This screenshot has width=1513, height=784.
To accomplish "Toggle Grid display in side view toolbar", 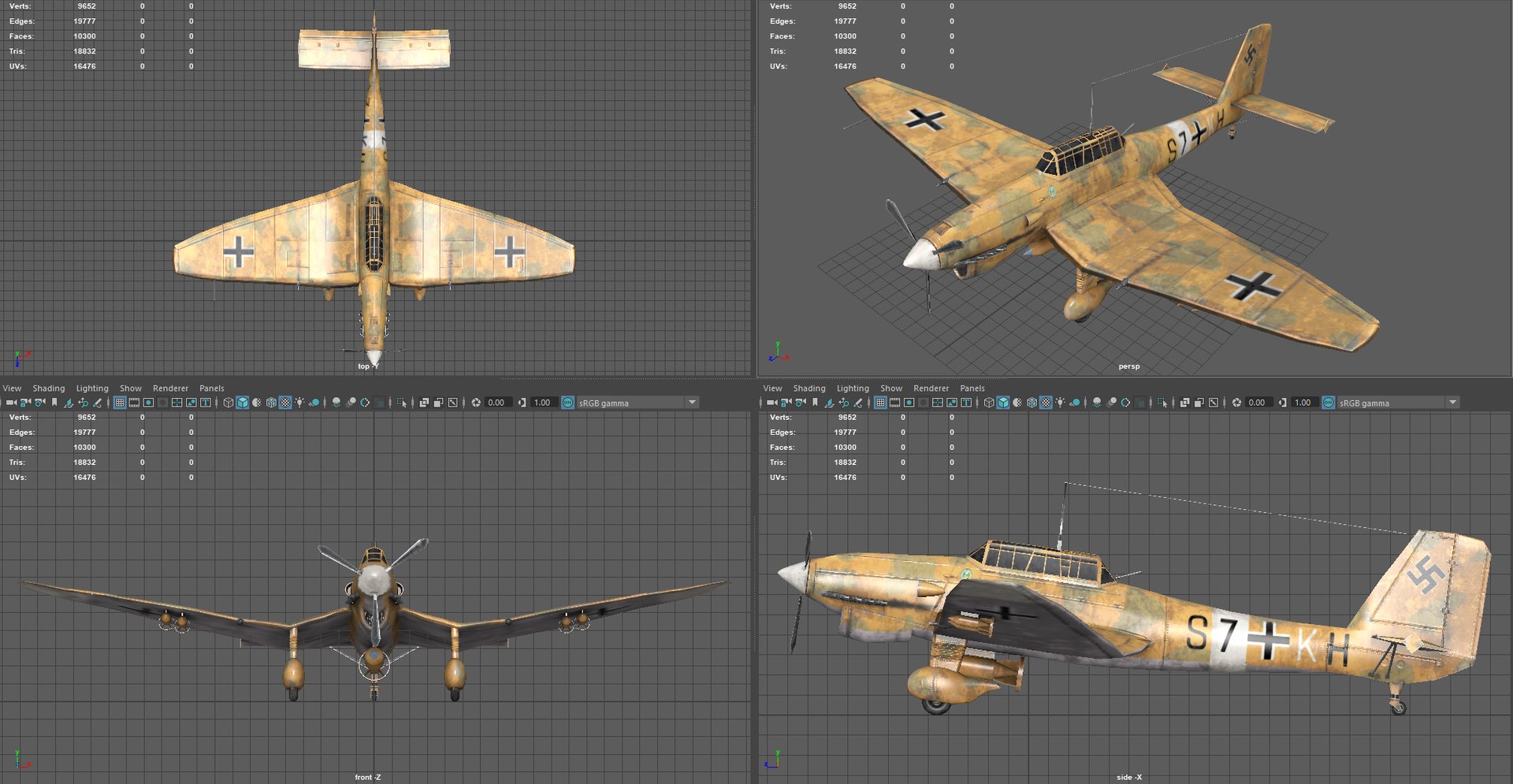I will tap(880, 403).
